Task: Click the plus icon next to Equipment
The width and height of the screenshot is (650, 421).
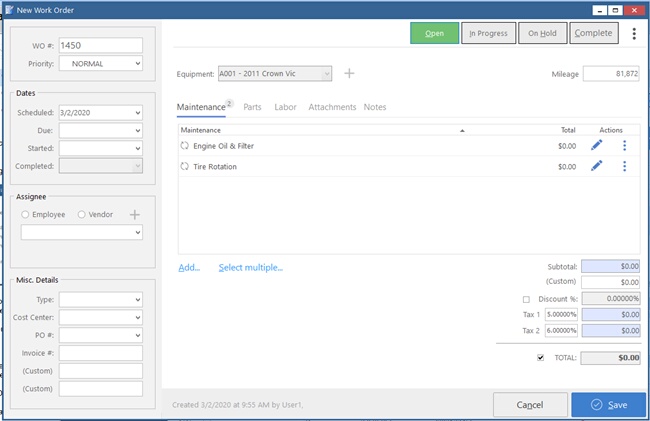Action: point(349,73)
